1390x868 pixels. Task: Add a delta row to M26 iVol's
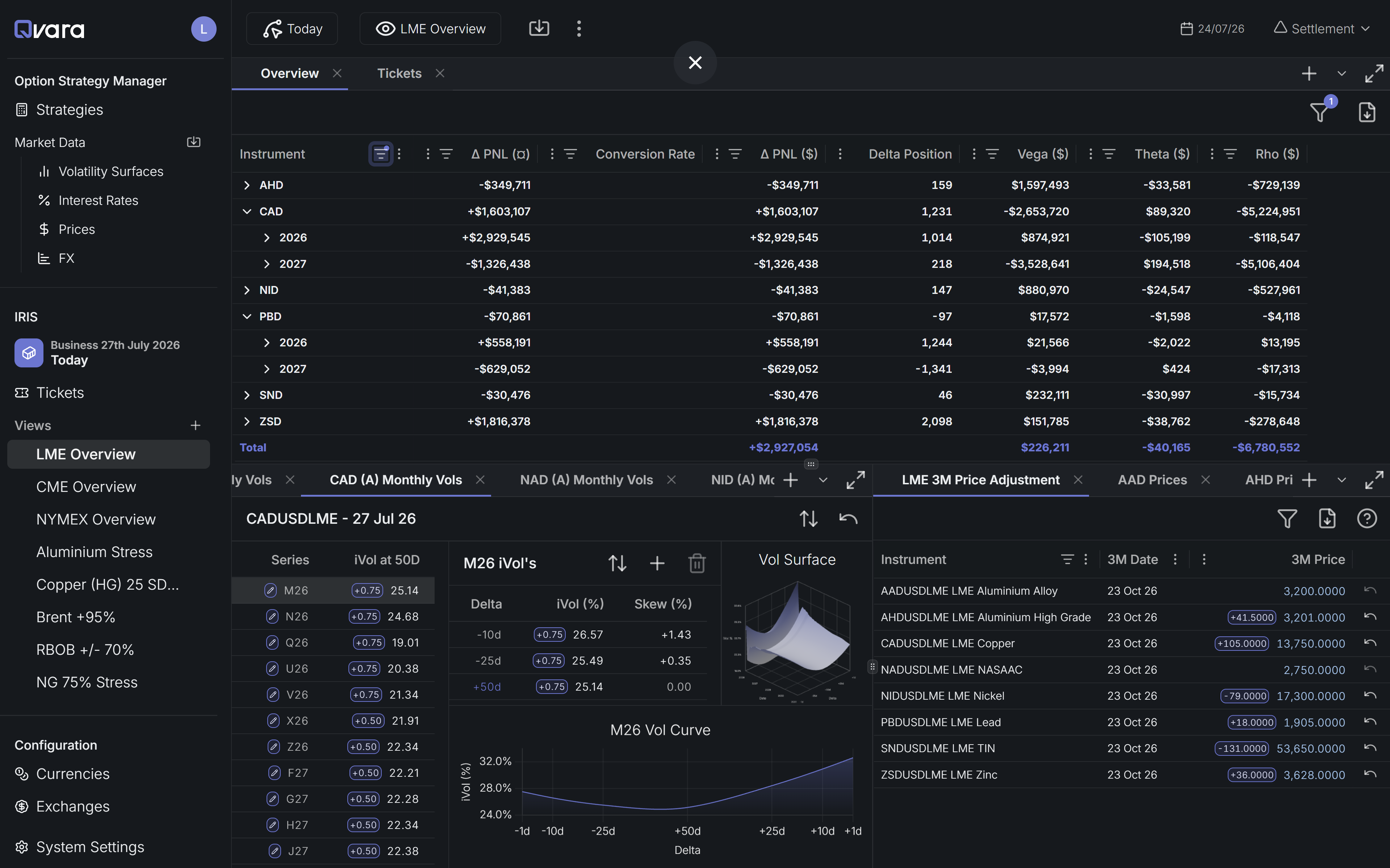pyautogui.click(x=657, y=563)
